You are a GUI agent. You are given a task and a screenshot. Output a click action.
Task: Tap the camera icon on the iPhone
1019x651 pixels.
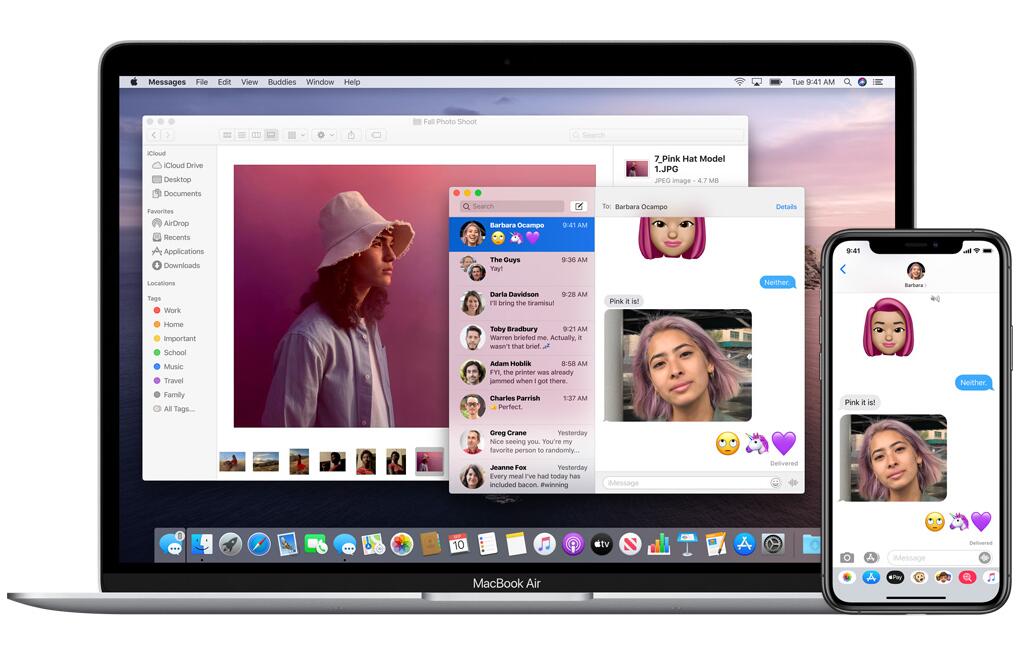coord(847,557)
